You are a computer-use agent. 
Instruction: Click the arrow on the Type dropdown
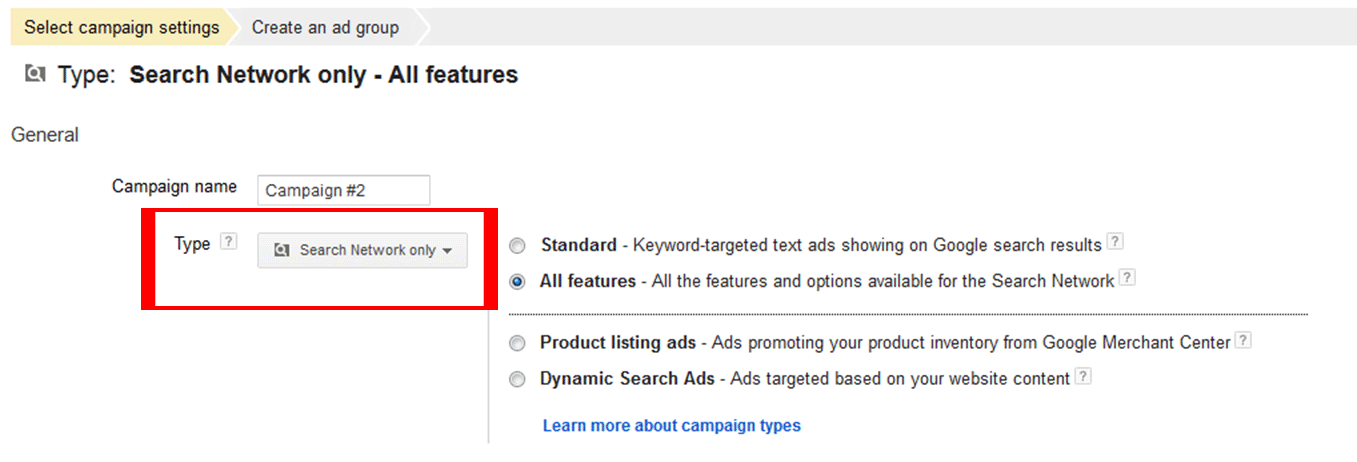[x=447, y=251]
